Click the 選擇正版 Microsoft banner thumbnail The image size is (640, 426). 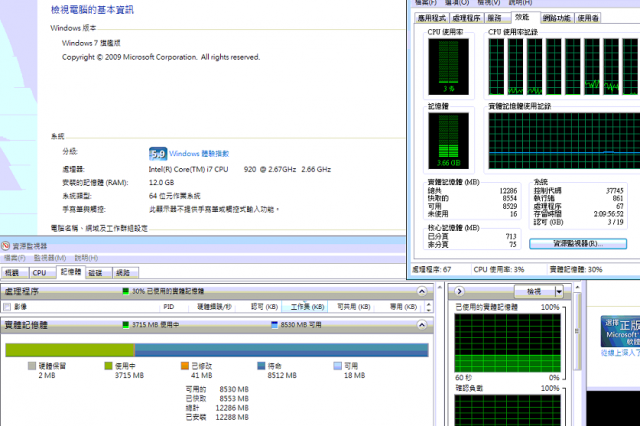coord(620,331)
